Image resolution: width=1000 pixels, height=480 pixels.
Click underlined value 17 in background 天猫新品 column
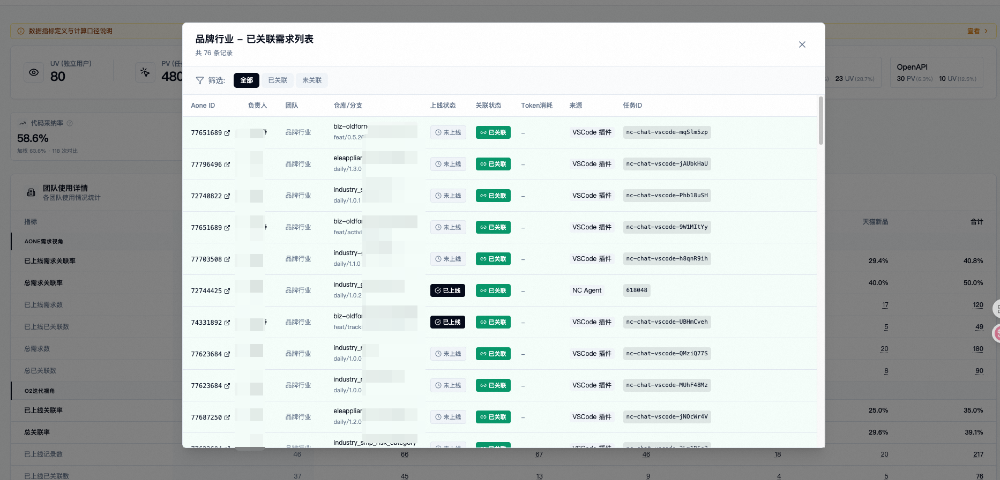[885, 305]
